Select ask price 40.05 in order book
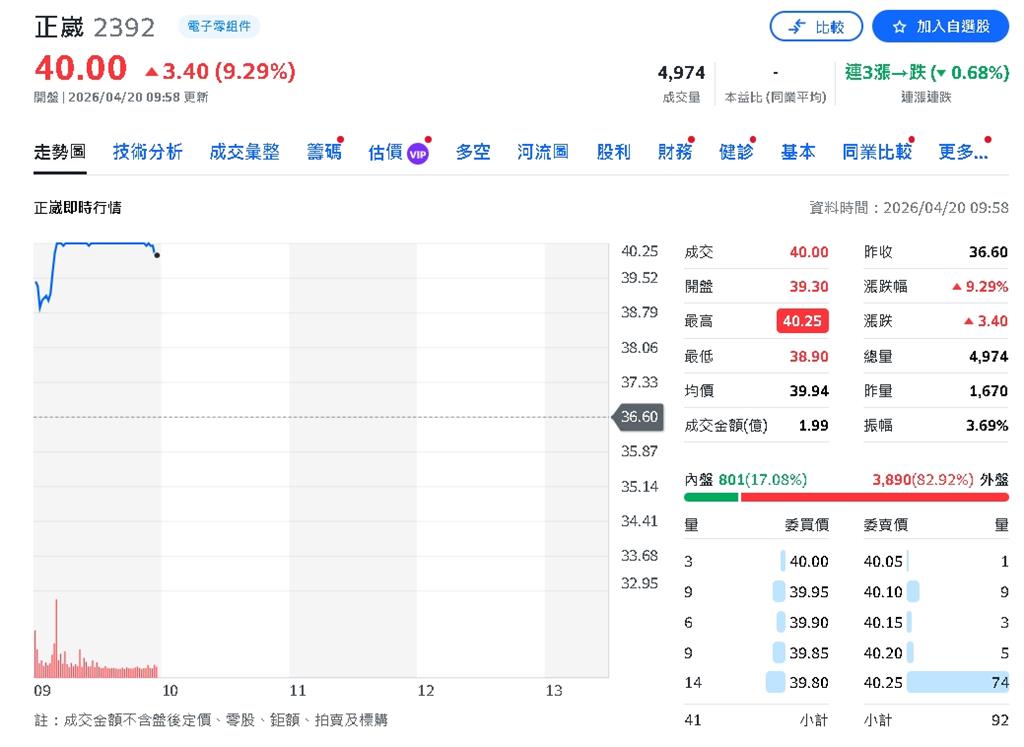The height and width of the screenshot is (747, 1024). [883, 562]
